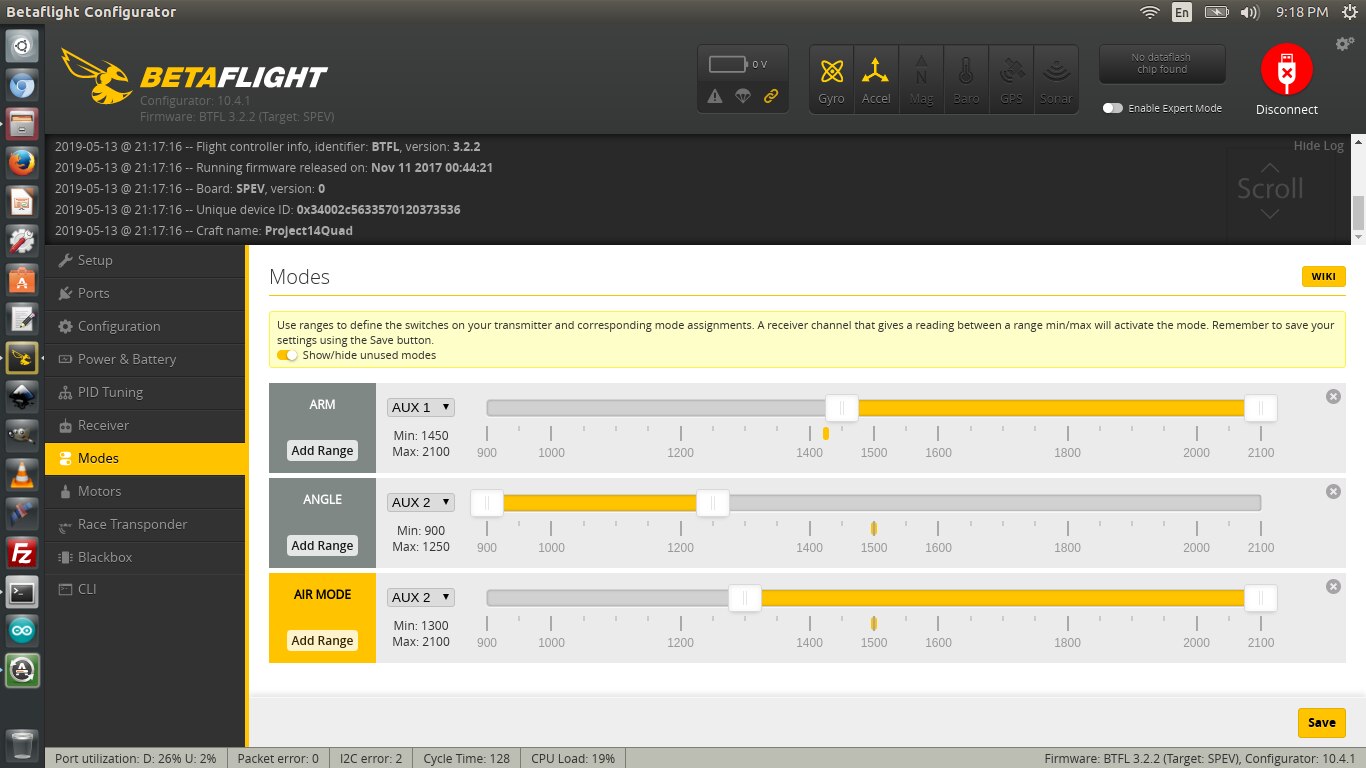Screen dimensions: 1366x768
Task: Click Hide Log link
Action: click(x=1318, y=145)
